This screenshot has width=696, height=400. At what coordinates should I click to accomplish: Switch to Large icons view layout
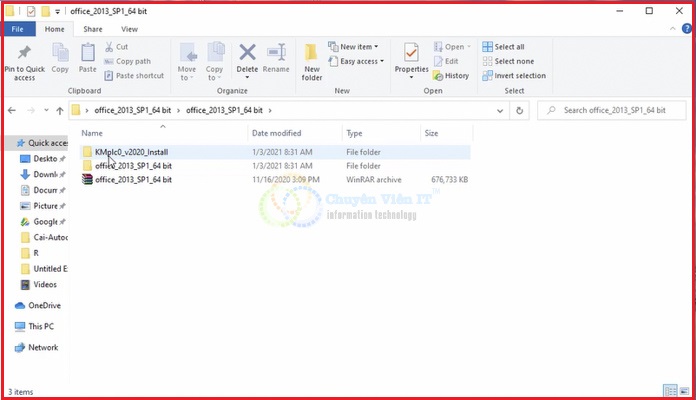click(684, 391)
